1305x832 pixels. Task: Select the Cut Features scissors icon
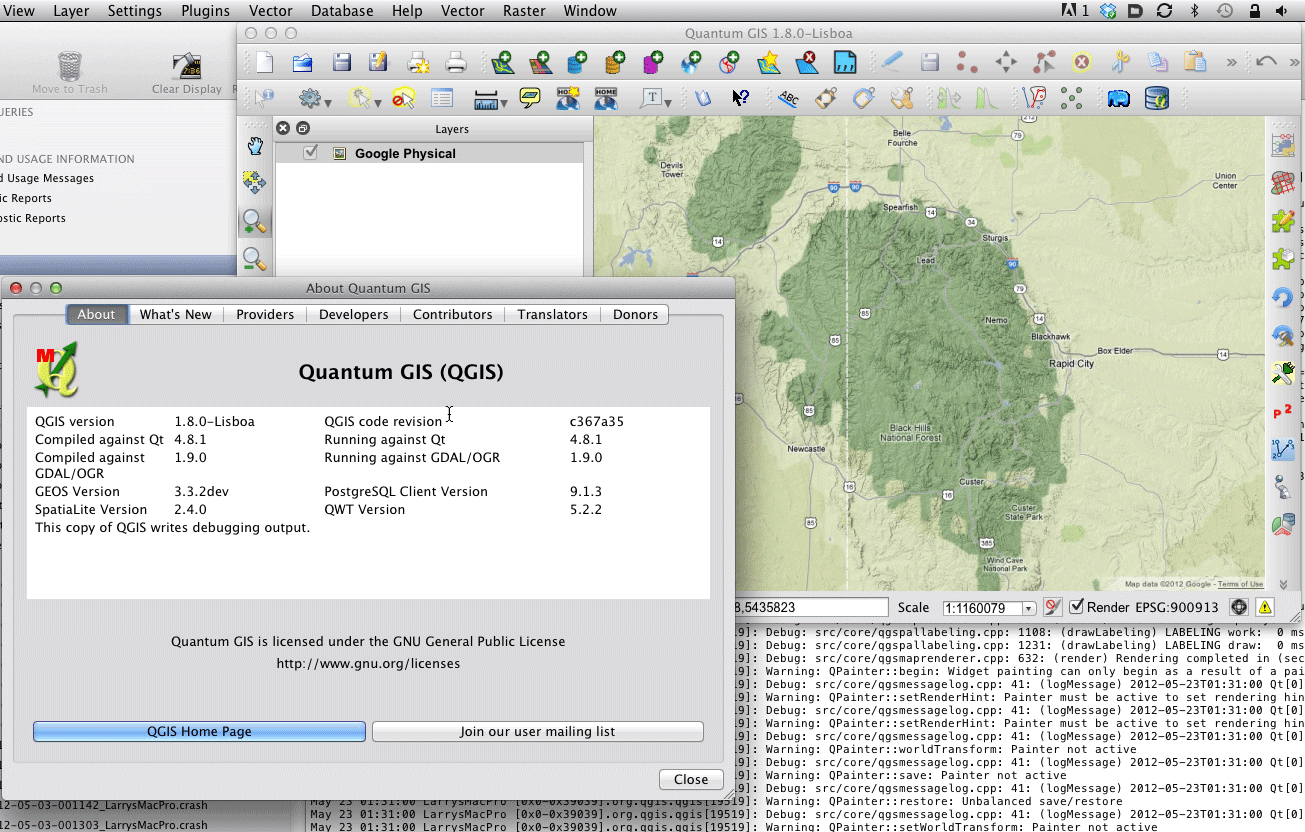(1120, 62)
